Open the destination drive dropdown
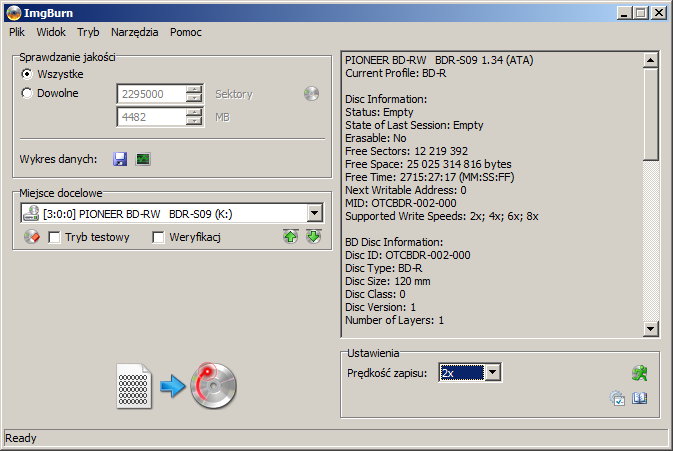 pos(315,213)
